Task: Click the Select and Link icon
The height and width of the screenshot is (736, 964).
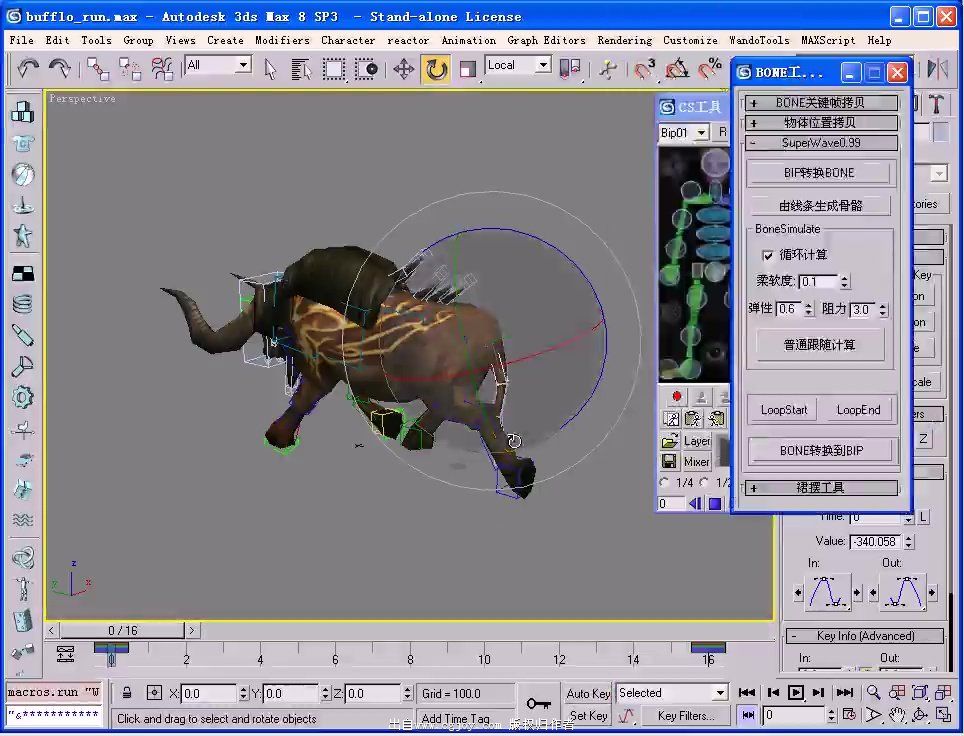Action: [x=98, y=68]
